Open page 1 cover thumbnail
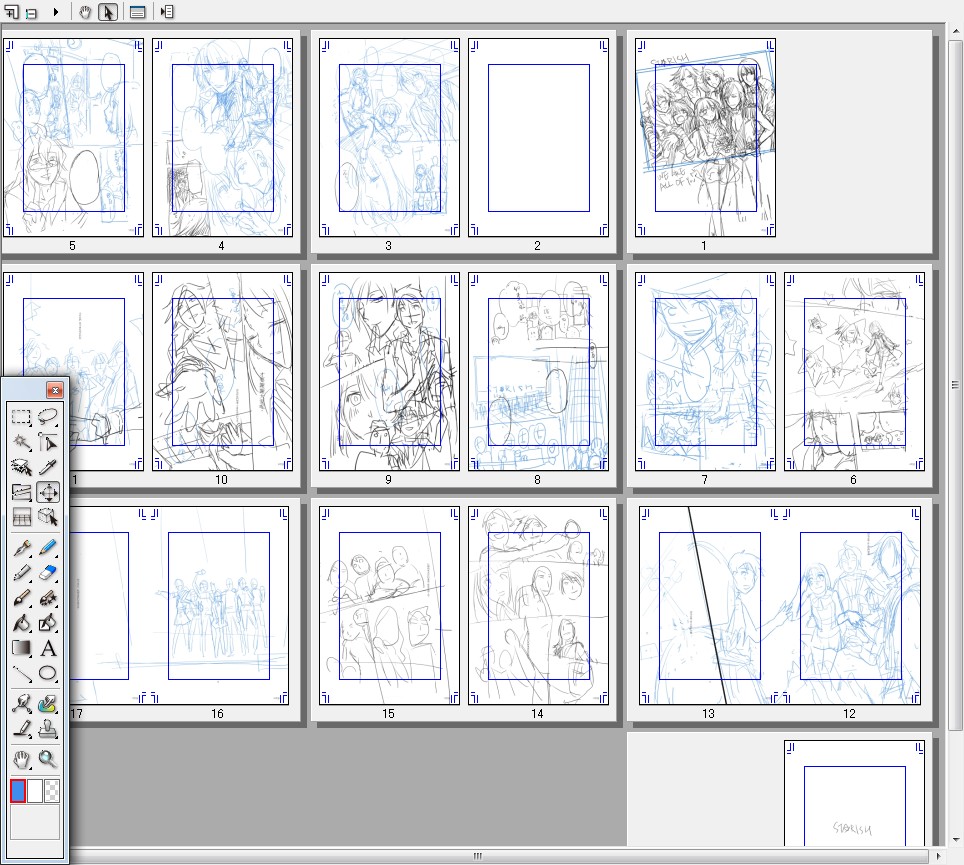The width and height of the screenshot is (964, 865). click(705, 138)
